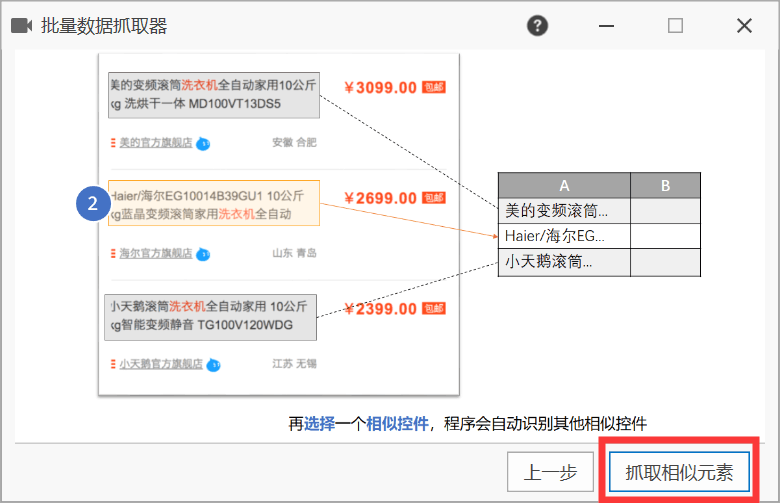Minimize the 批量数据抓取器 window
The width and height of the screenshot is (780, 503).
(x=606, y=25)
